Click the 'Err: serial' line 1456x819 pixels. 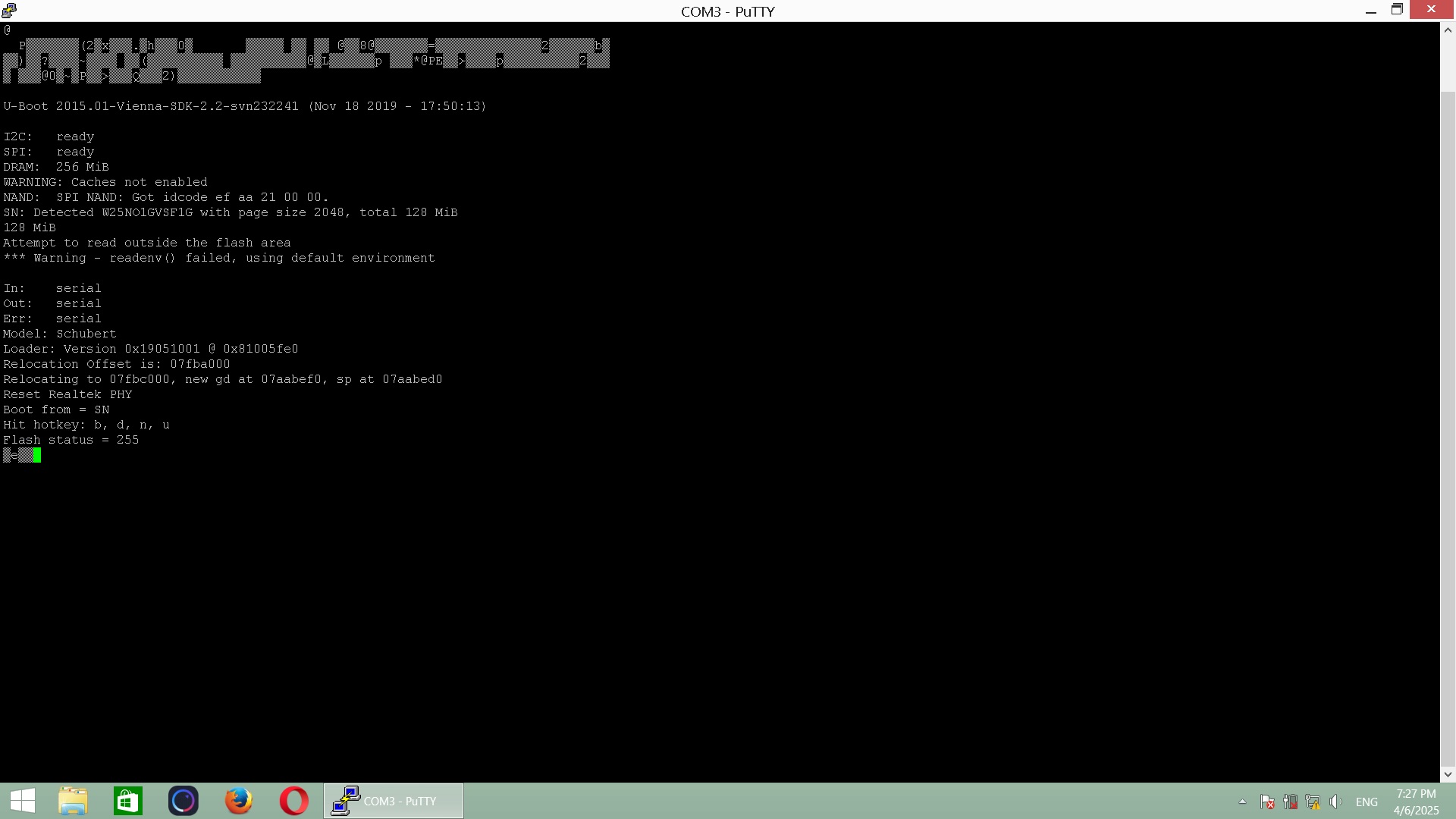[52, 318]
